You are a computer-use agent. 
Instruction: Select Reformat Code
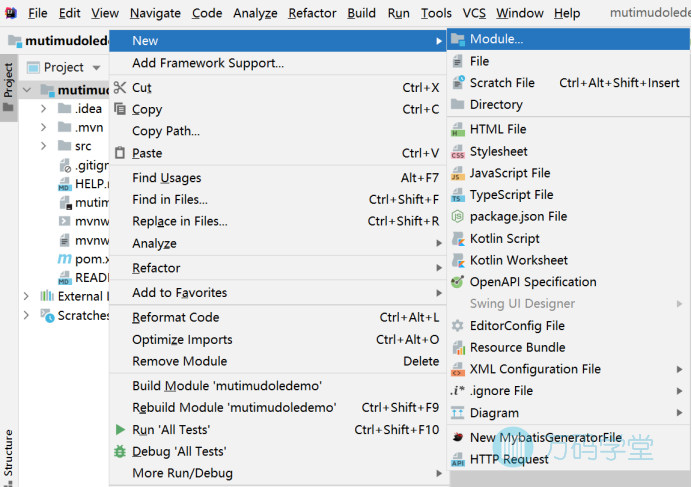click(278, 317)
